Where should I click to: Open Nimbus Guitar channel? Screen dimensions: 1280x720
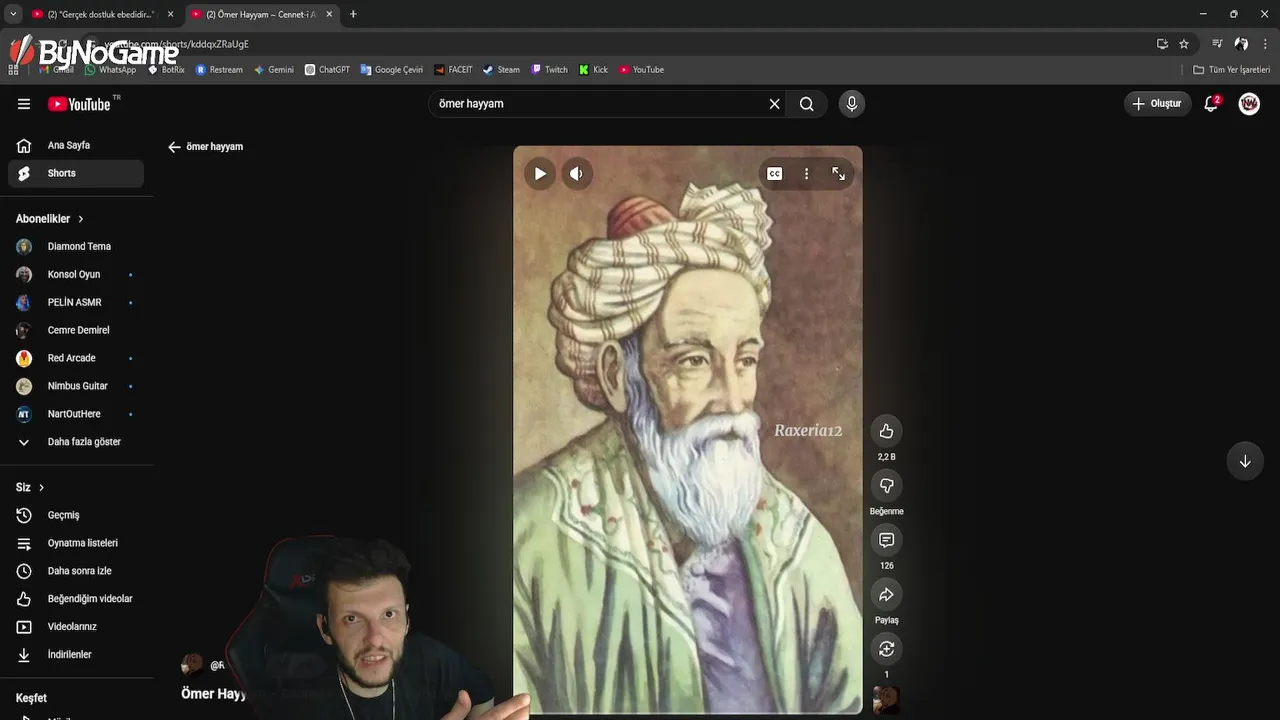click(76, 386)
